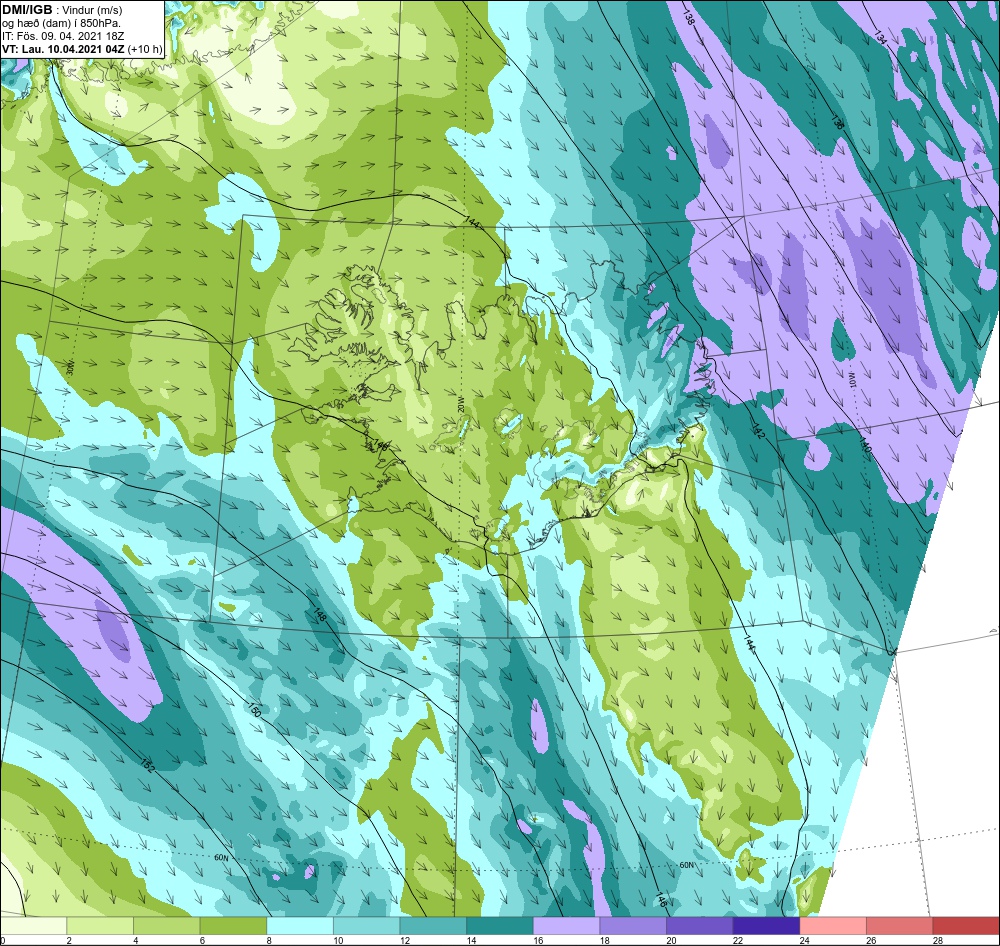Image resolution: width=1000 pixels, height=946 pixels.
Task: Click the 'og hæð (dam) í 850hPa.' line
Action: (x=62, y=23)
